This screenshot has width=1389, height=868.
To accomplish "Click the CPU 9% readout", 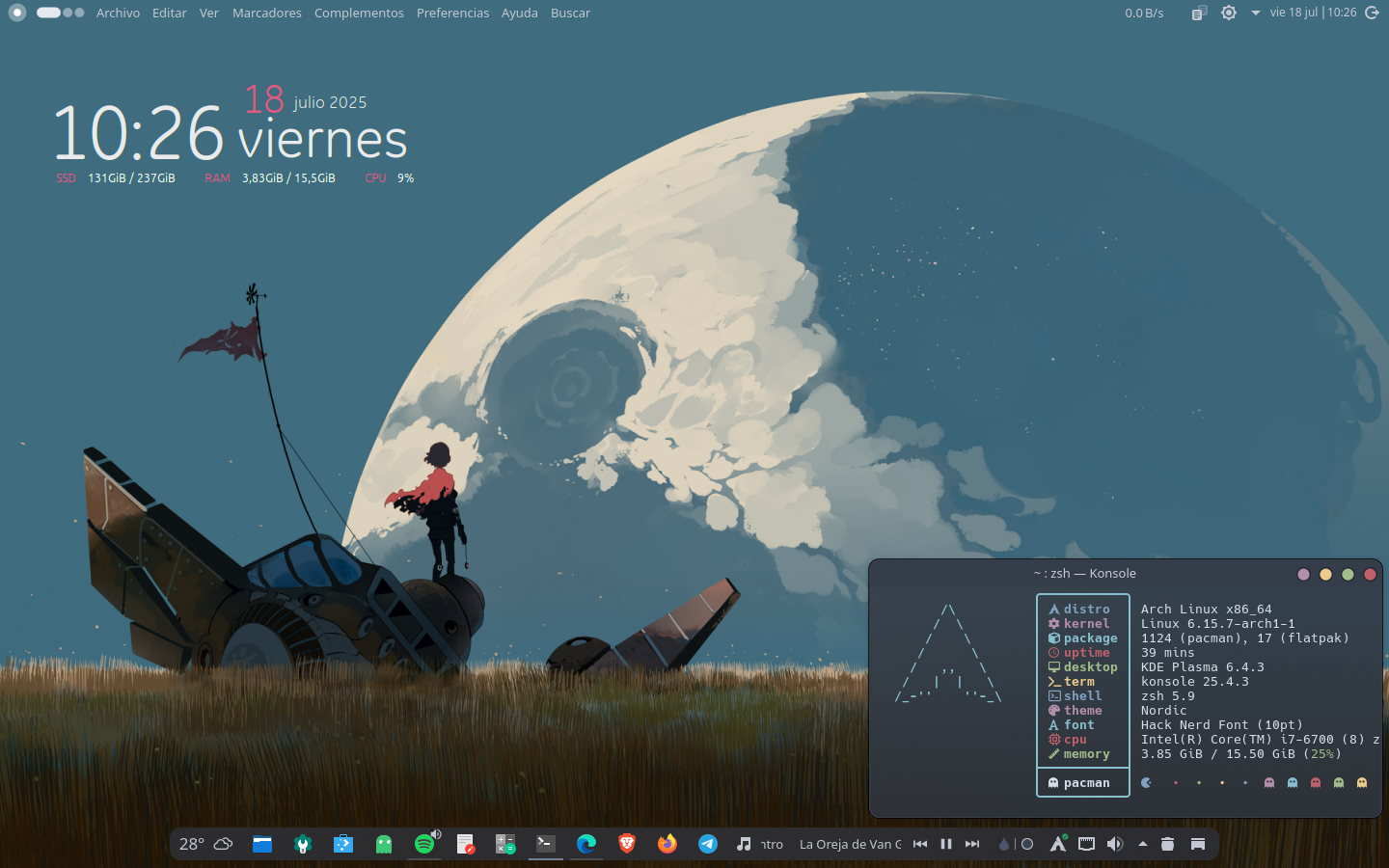I will 390,178.
